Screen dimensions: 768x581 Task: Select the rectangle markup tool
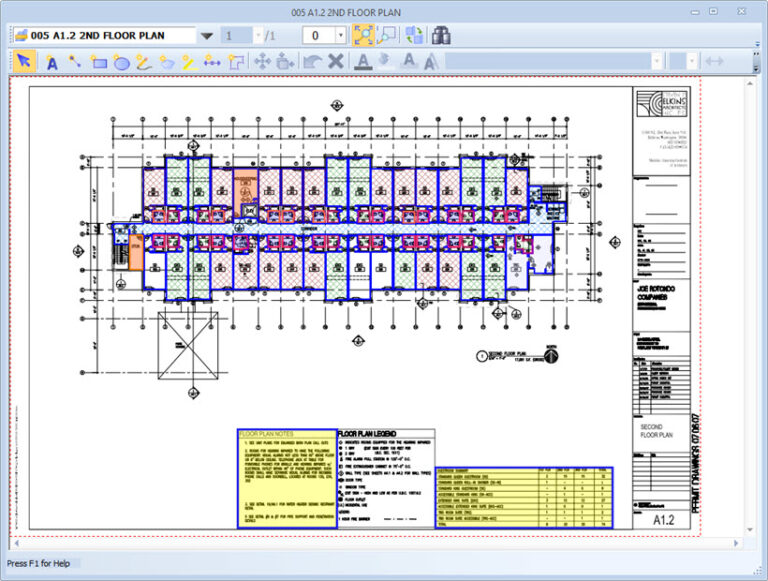pyautogui.click(x=98, y=62)
